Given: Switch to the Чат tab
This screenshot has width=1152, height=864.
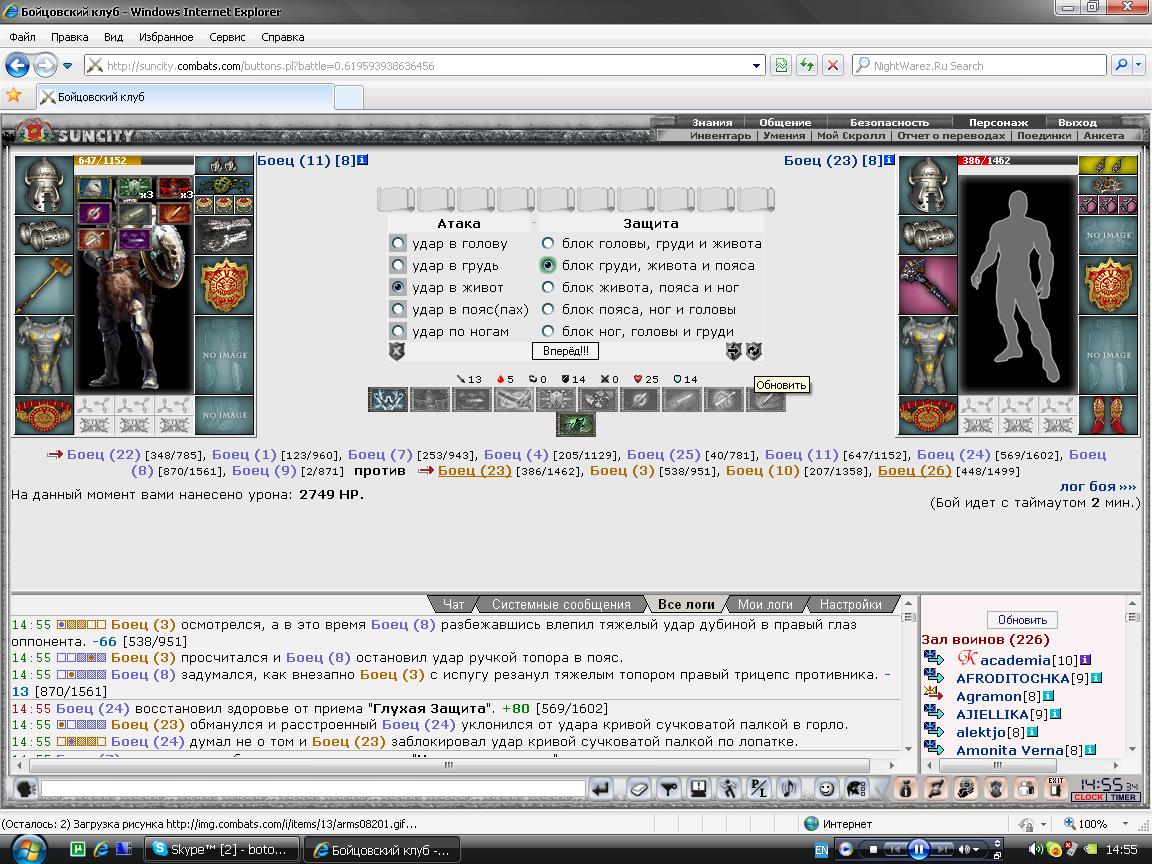Looking at the screenshot, I should pyautogui.click(x=453, y=604).
